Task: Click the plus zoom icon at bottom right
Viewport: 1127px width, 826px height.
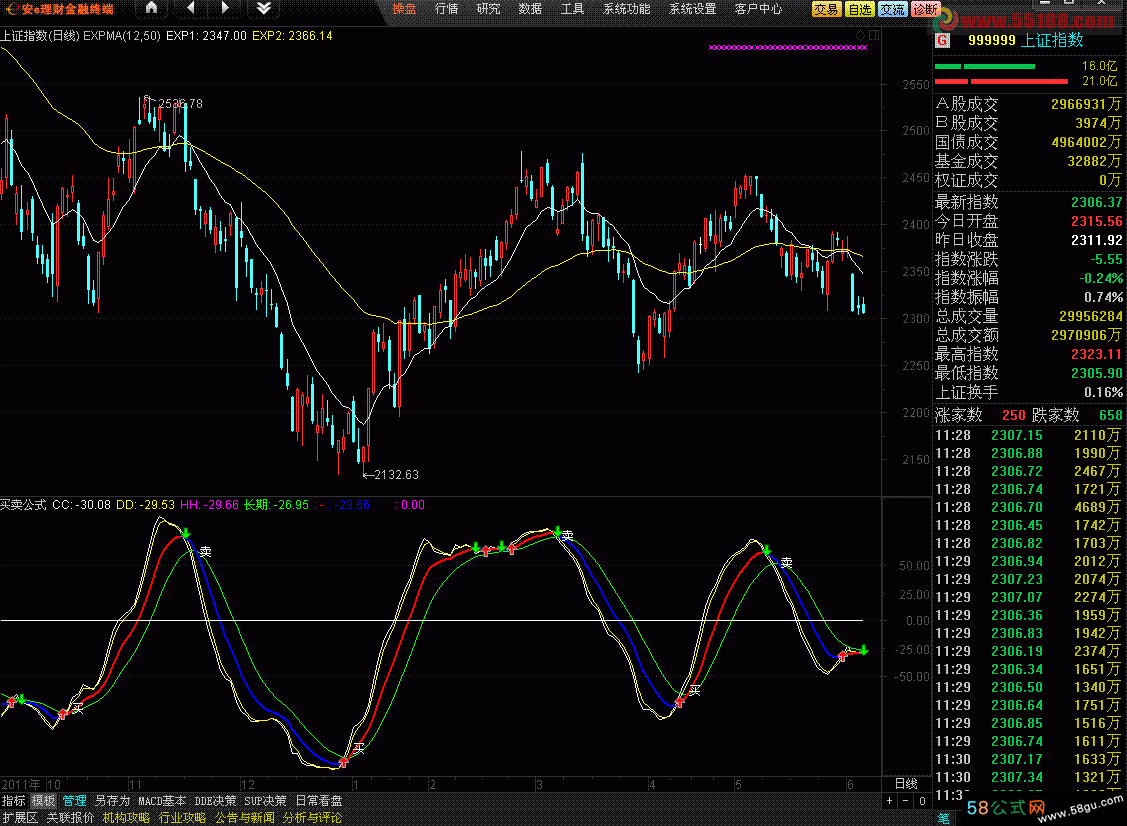Action: (x=890, y=801)
